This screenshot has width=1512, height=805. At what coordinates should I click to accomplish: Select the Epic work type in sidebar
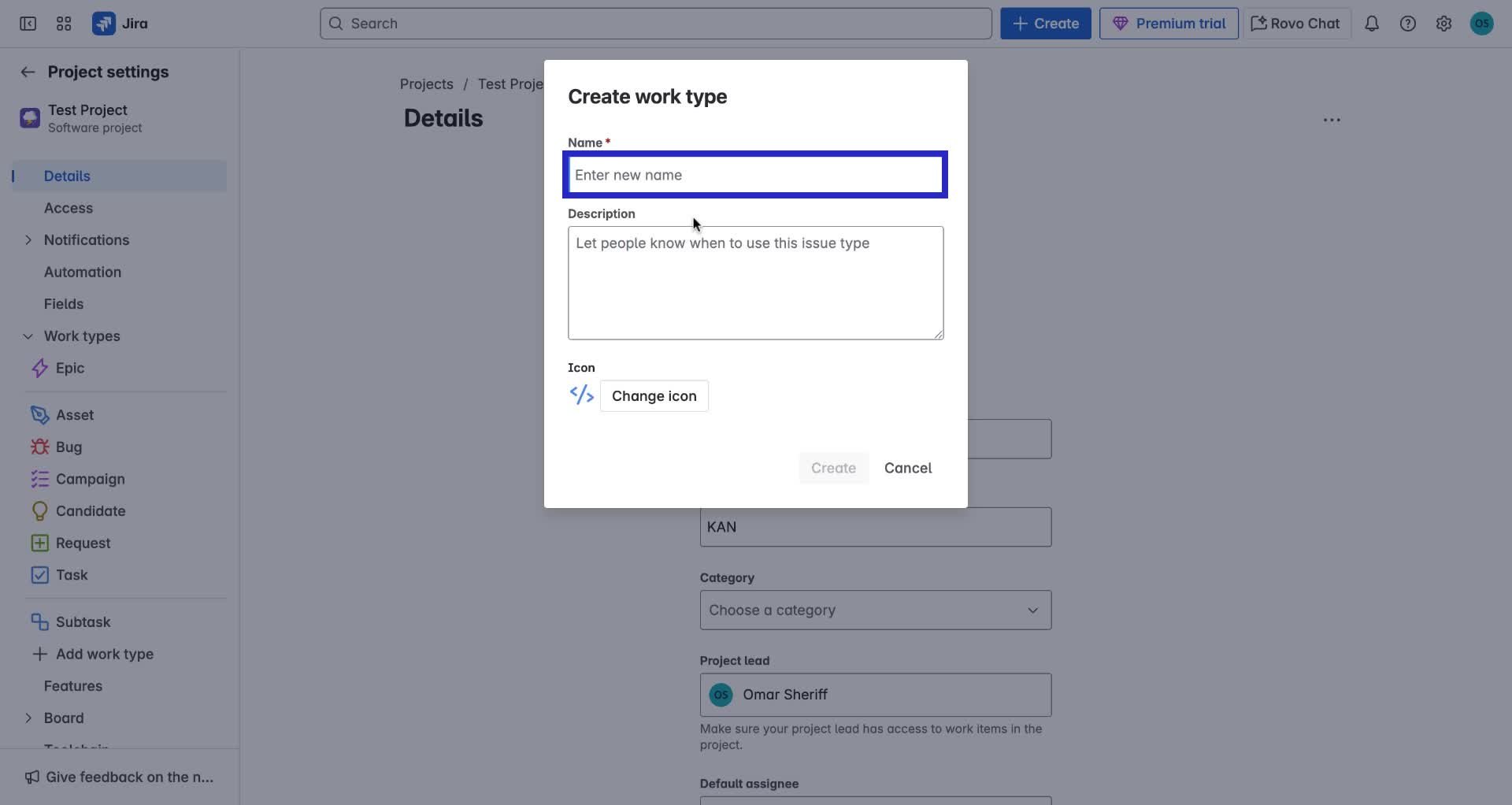pos(69,368)
